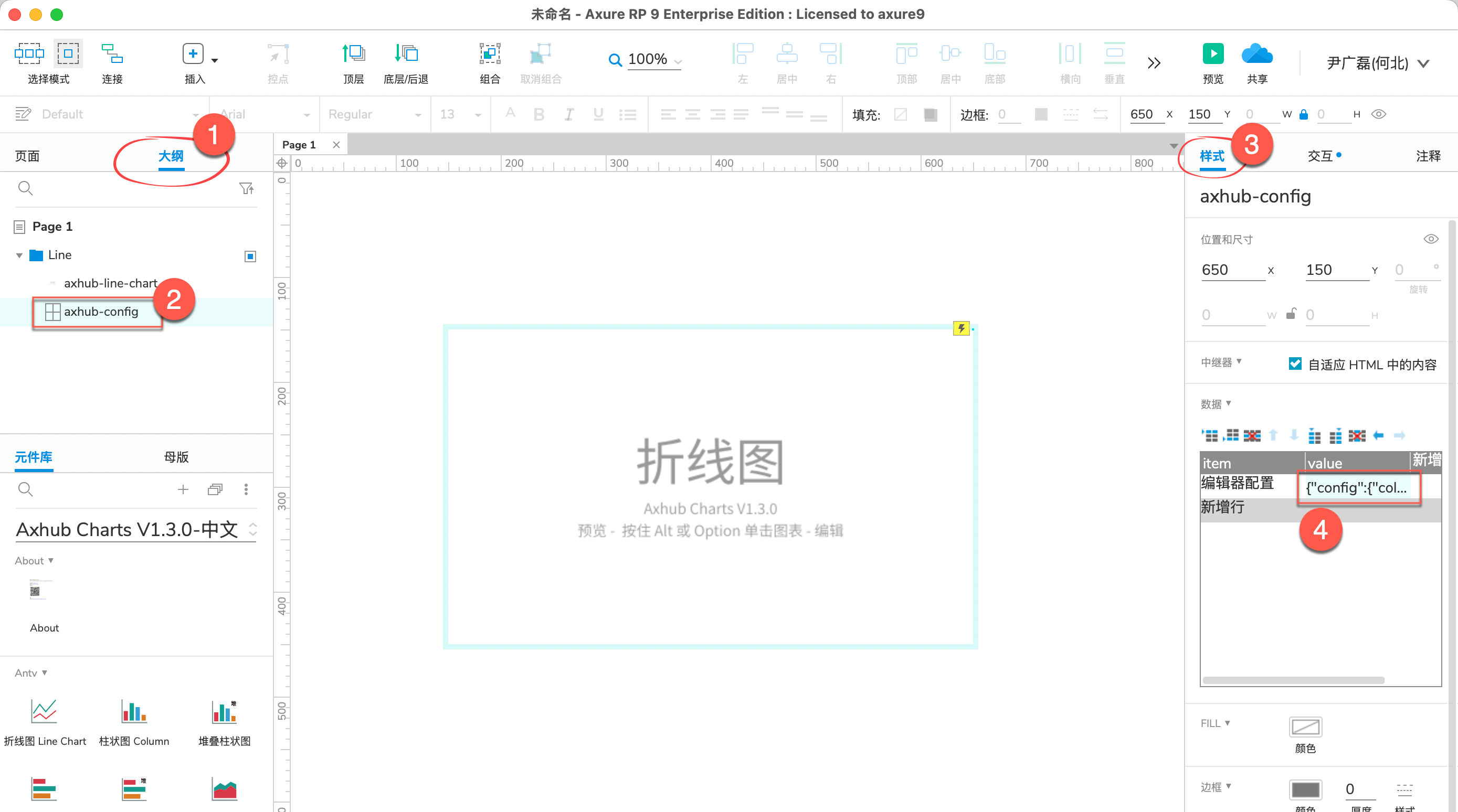Click the interaction lightning badge on chart
This screenshot has height=812, width=1458.
961,329
